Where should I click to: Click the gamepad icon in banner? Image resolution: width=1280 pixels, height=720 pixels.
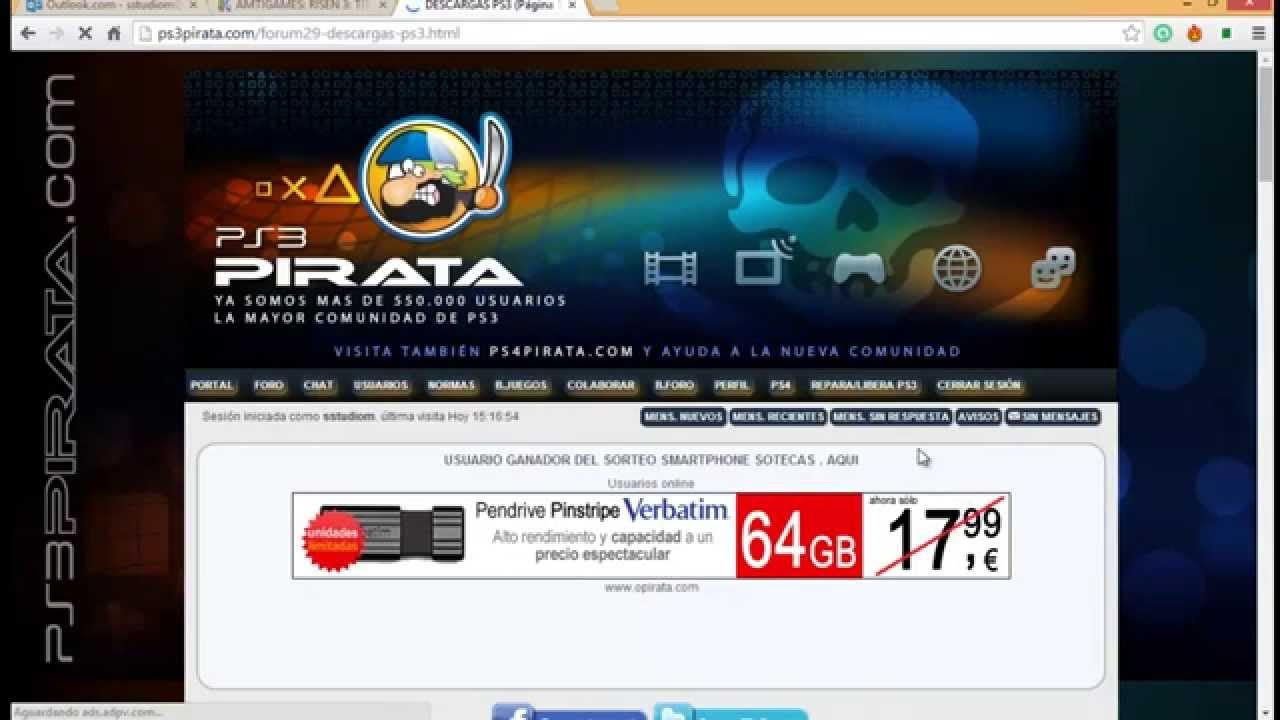(859, 268)
